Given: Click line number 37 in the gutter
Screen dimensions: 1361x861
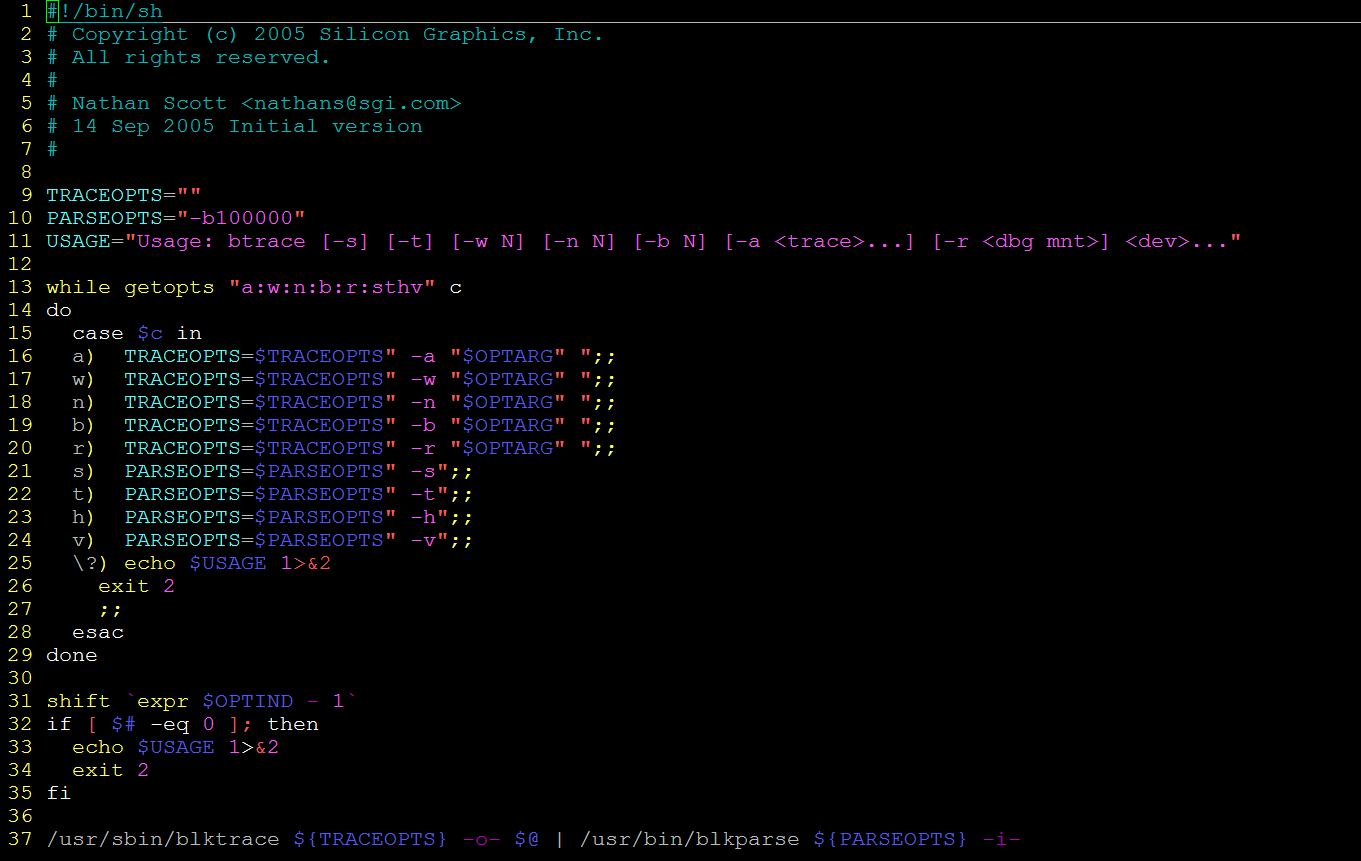Looking at the screenshot, I should point(20,839).
